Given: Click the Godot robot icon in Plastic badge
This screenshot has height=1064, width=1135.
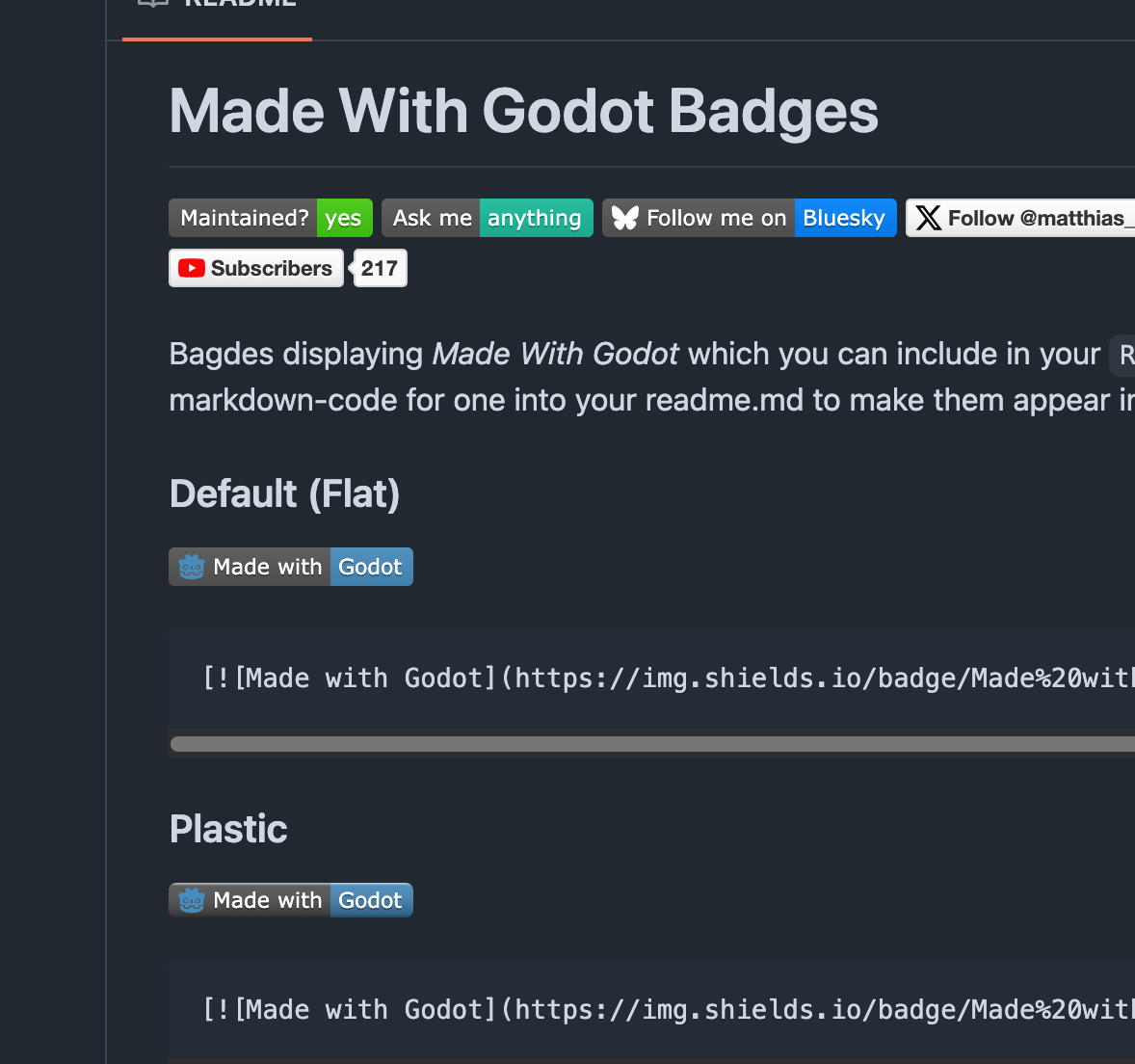Looking at the screenshot, I should pyautogui.click(x=192, y=900).
